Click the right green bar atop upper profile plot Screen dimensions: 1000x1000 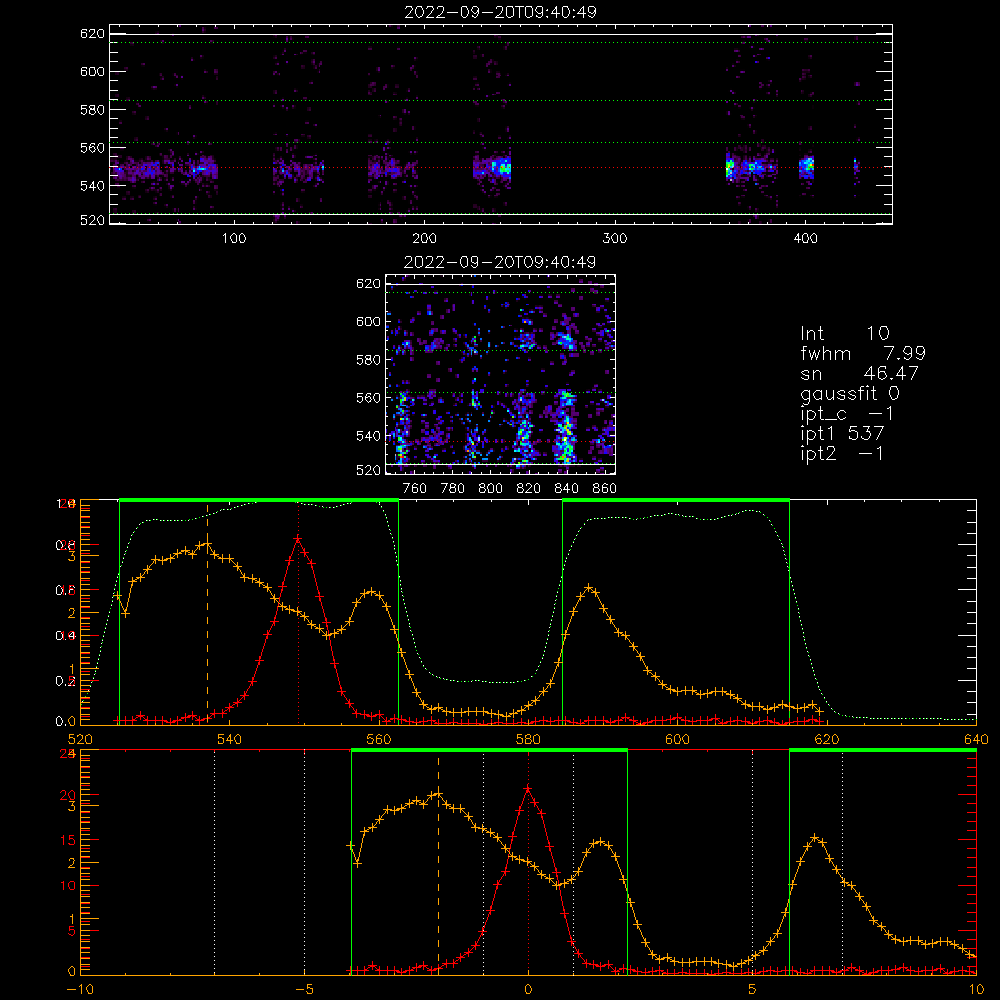pos(676,500)
